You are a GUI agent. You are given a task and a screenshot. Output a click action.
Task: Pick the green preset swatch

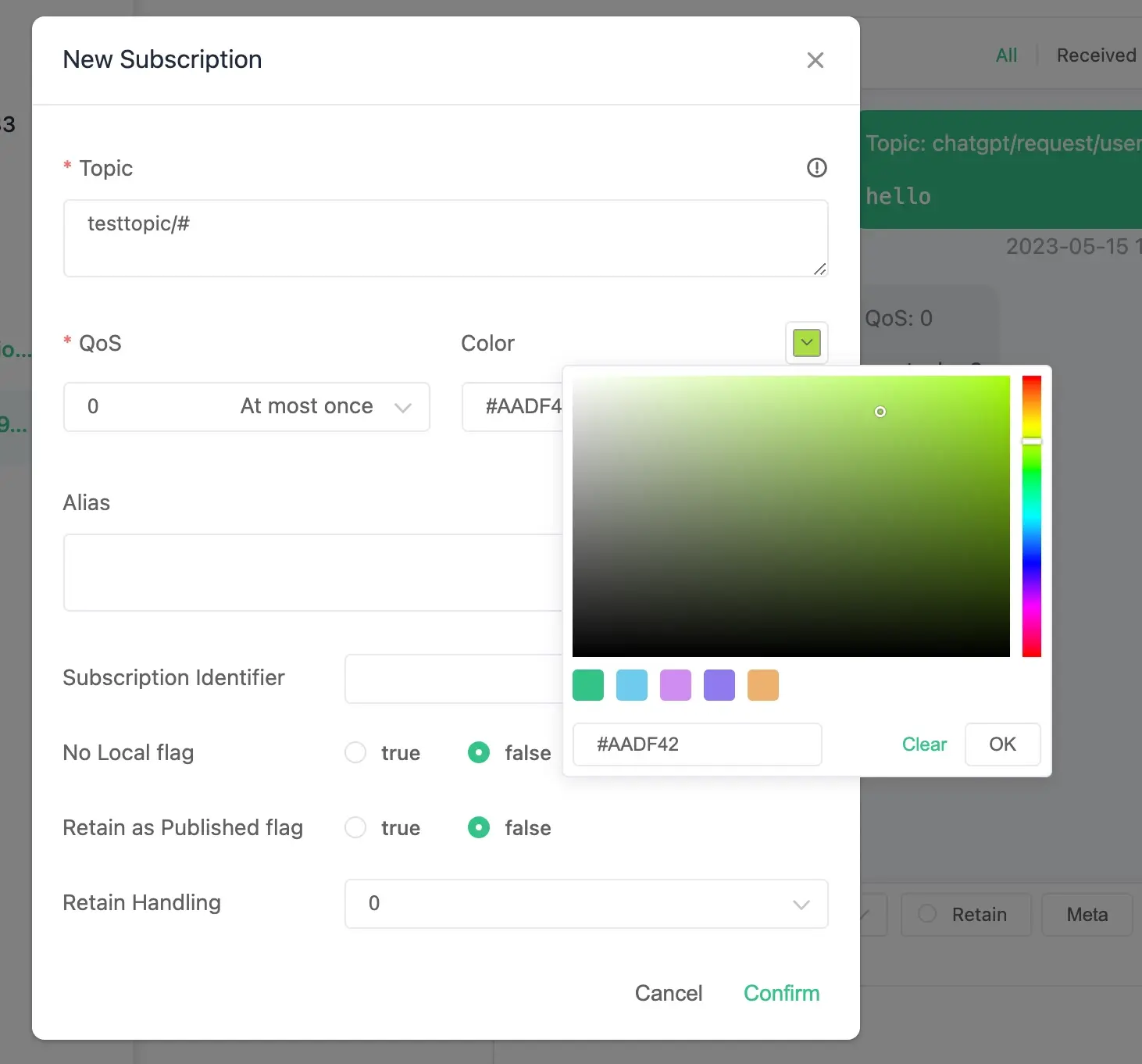[587, 685]
